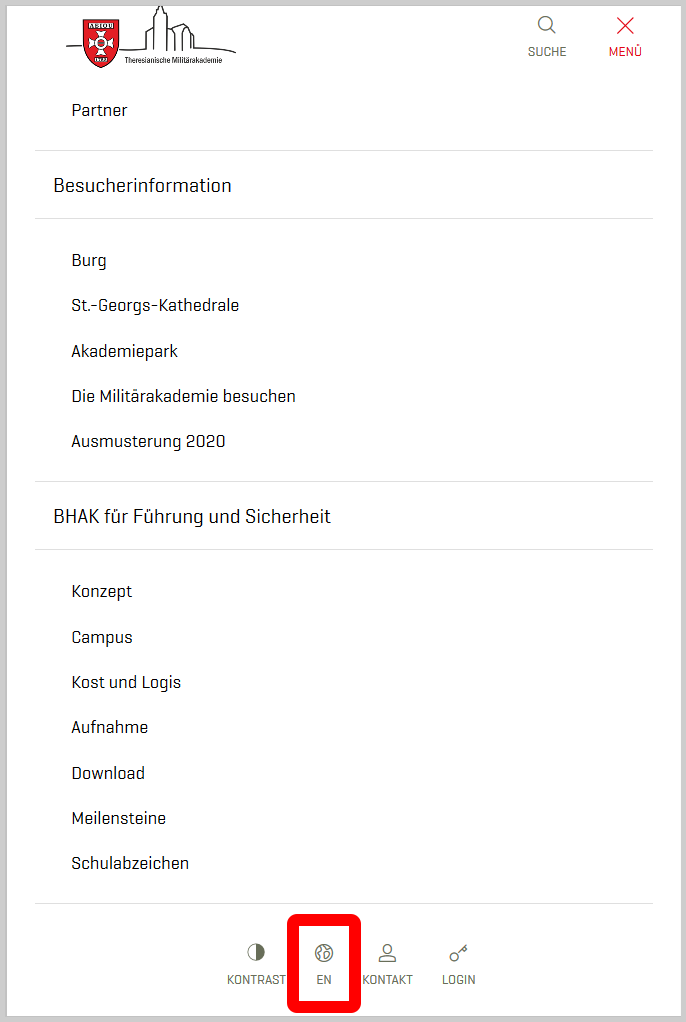Open the Schulabzeichen link
This screenshot has height=1022, width=686.
[x=130, y=863]
